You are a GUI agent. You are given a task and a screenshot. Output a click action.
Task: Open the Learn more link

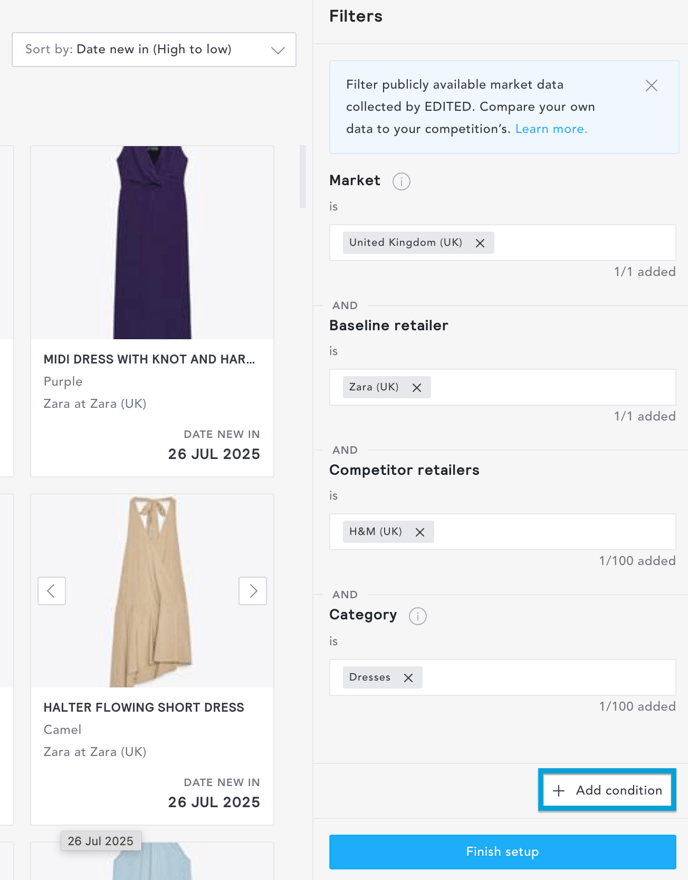click(x=551, y=129)
